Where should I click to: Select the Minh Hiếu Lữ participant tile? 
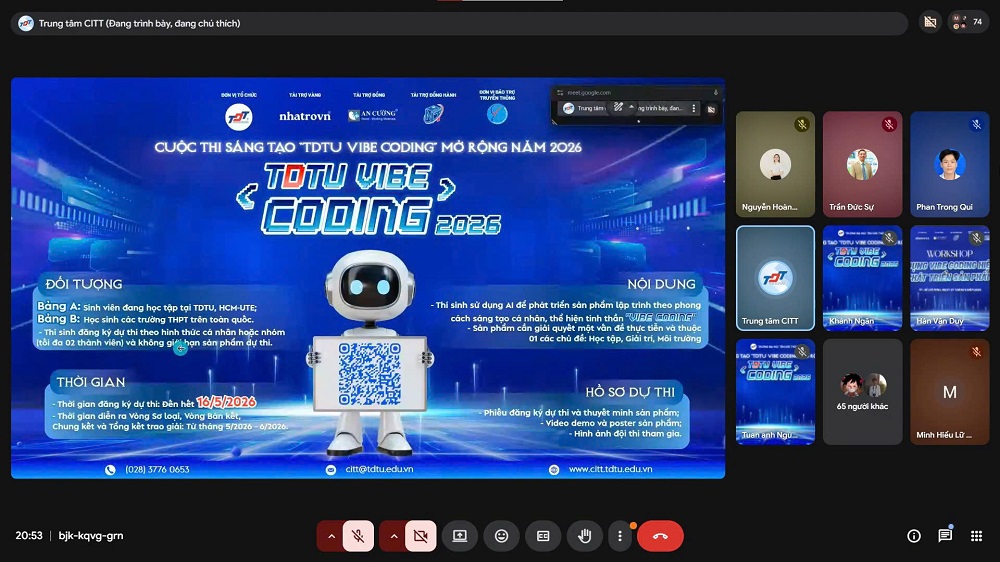950,392
